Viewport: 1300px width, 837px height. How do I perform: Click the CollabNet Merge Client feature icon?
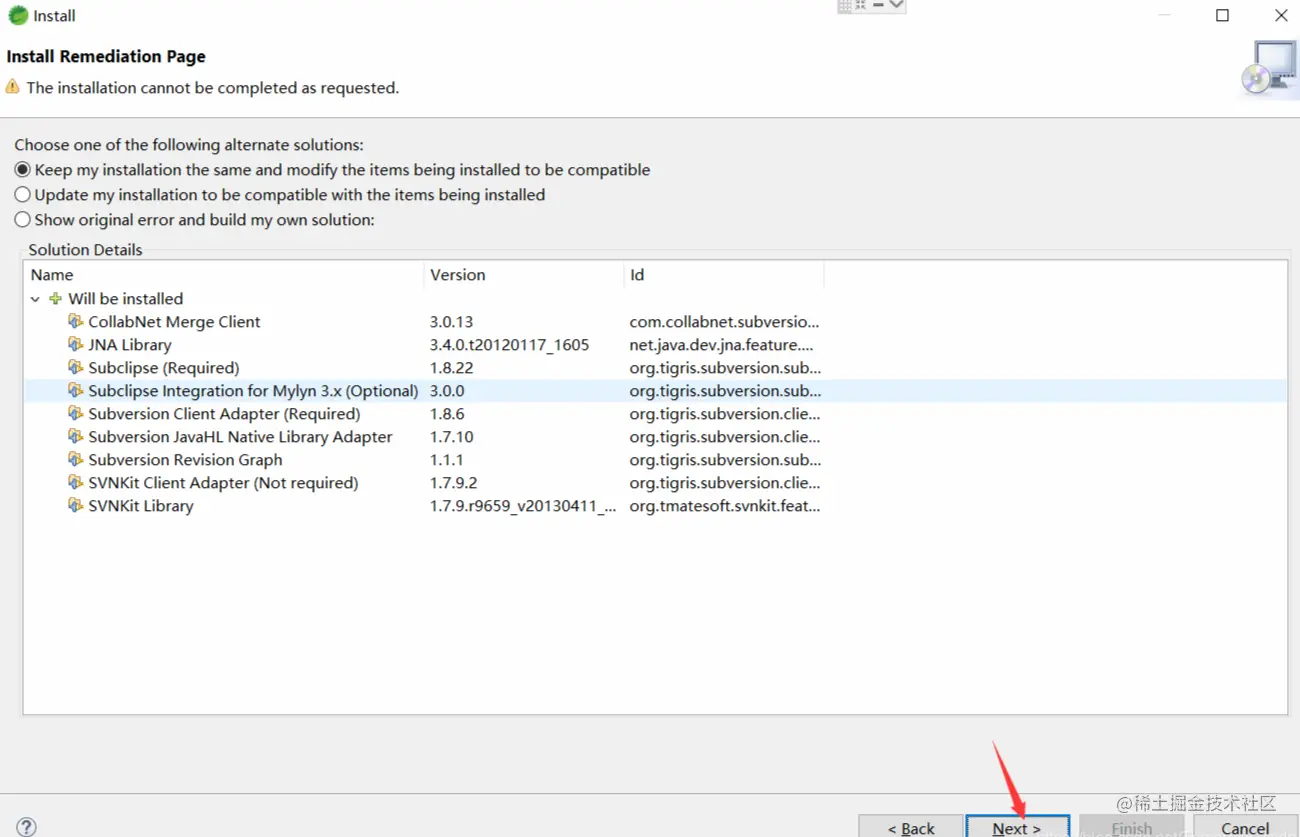tap(75, 321)
